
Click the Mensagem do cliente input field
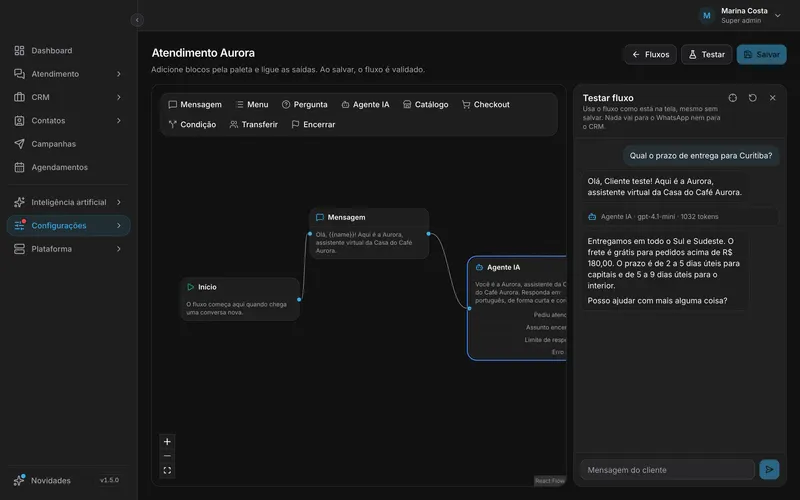[x=667, y=470]
